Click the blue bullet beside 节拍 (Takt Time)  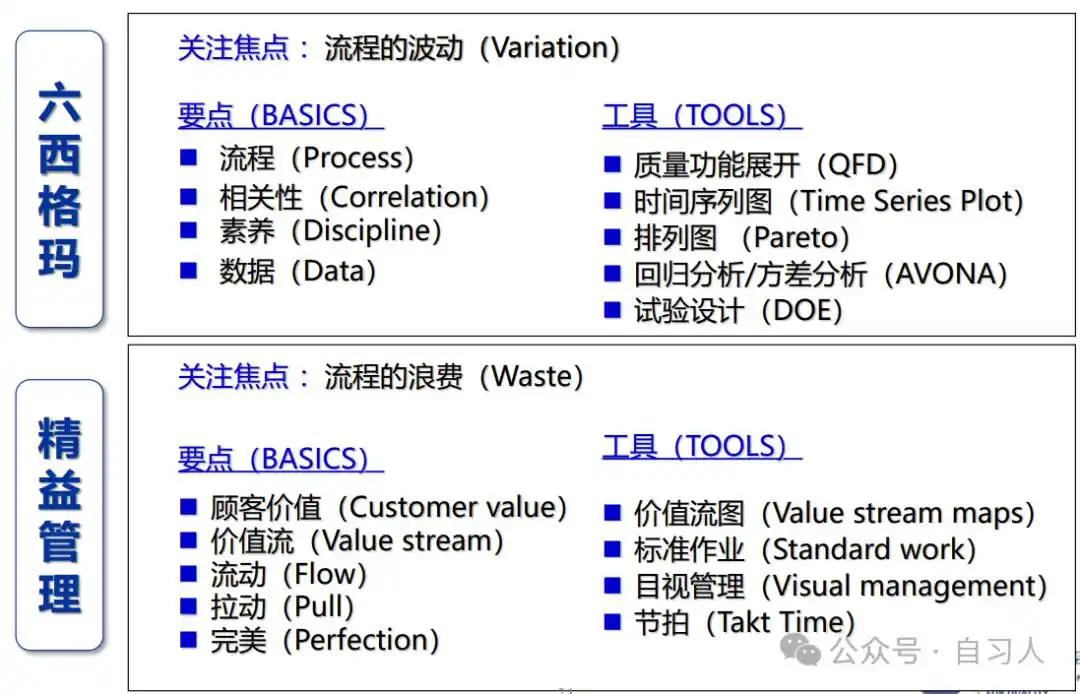(612, 622)
